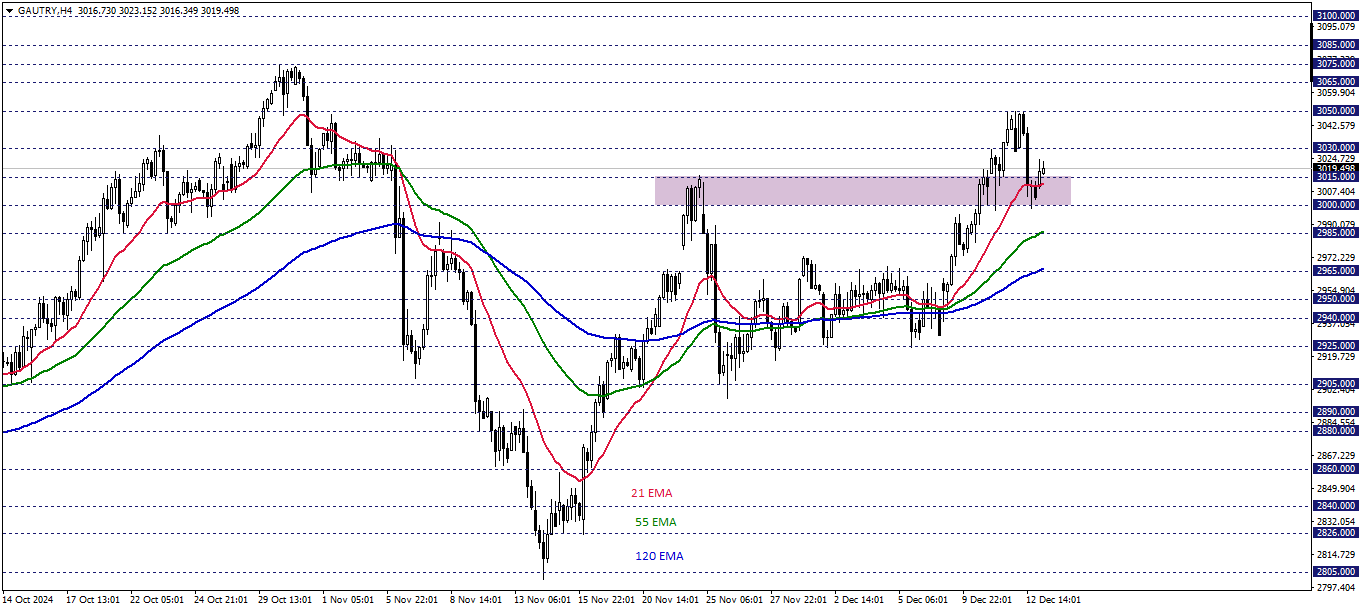Click the 17 Oct 13:01 time label
The height and width of the screenshot is (611, 1362).
point(92,600)
